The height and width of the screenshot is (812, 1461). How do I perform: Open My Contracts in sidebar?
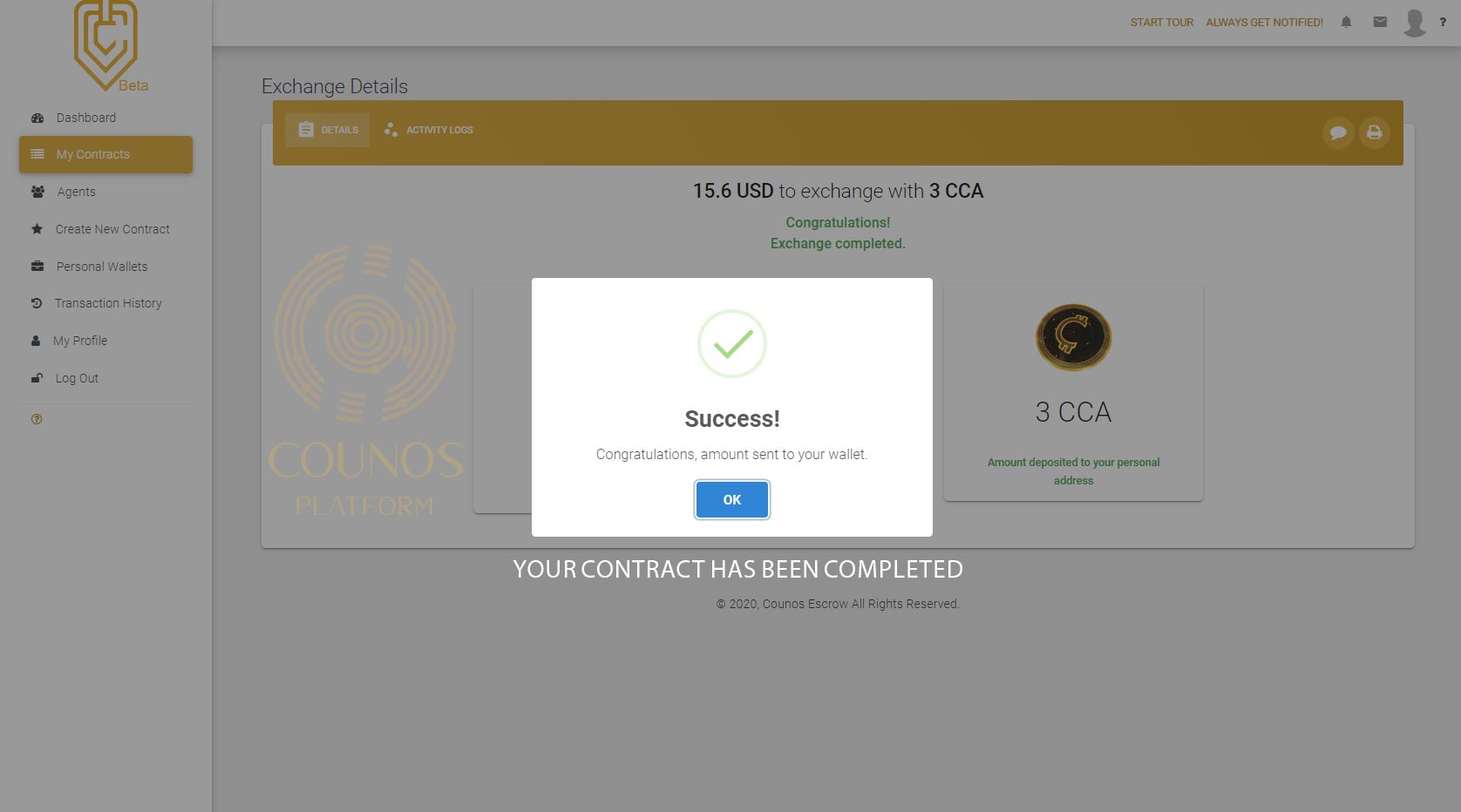(x=105, y=154)
